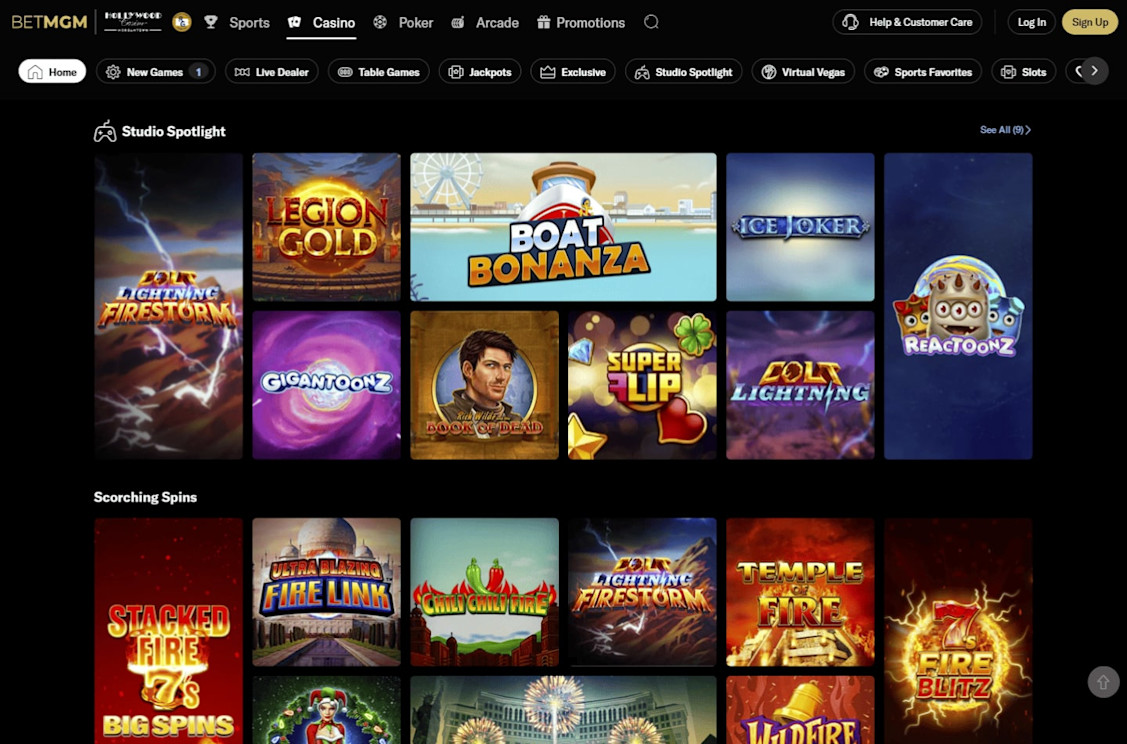Click the round gold badge icon
Image resolution: width=1127 pixels, height=744 pixels.
click(182, 22)
